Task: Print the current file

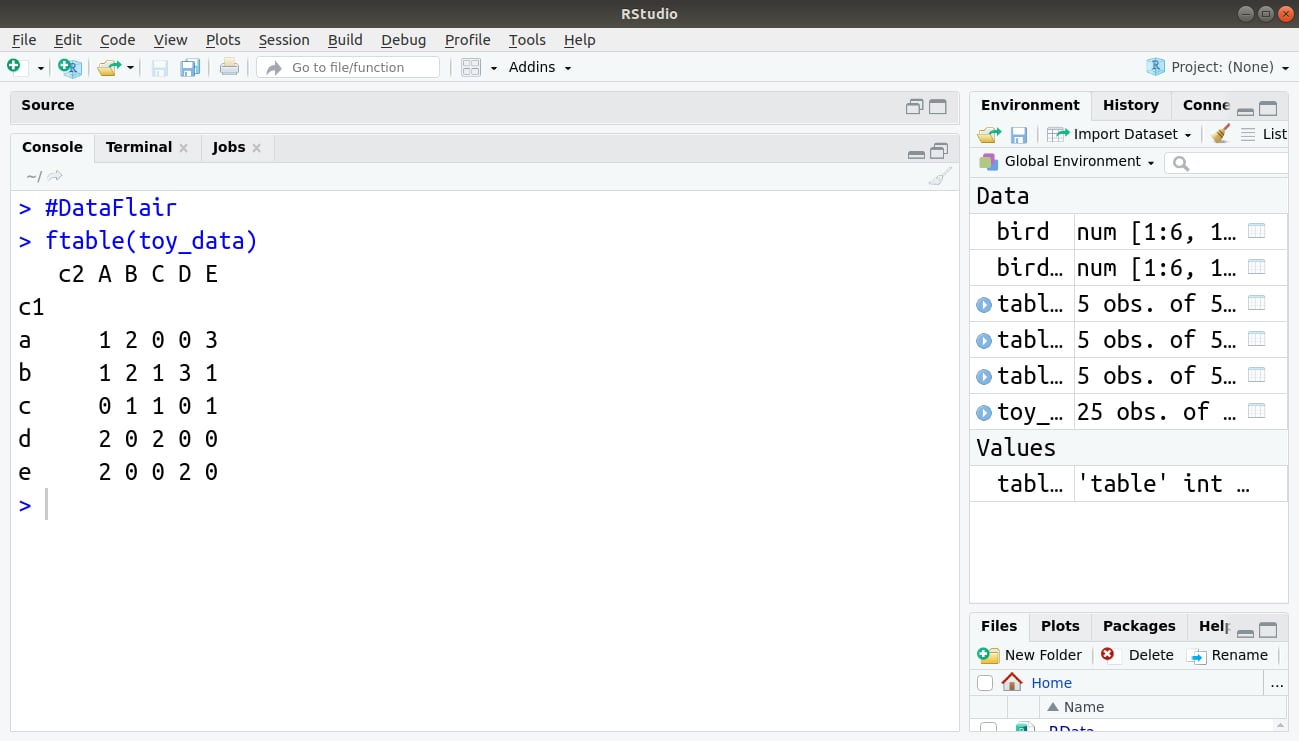Action: 228,67
